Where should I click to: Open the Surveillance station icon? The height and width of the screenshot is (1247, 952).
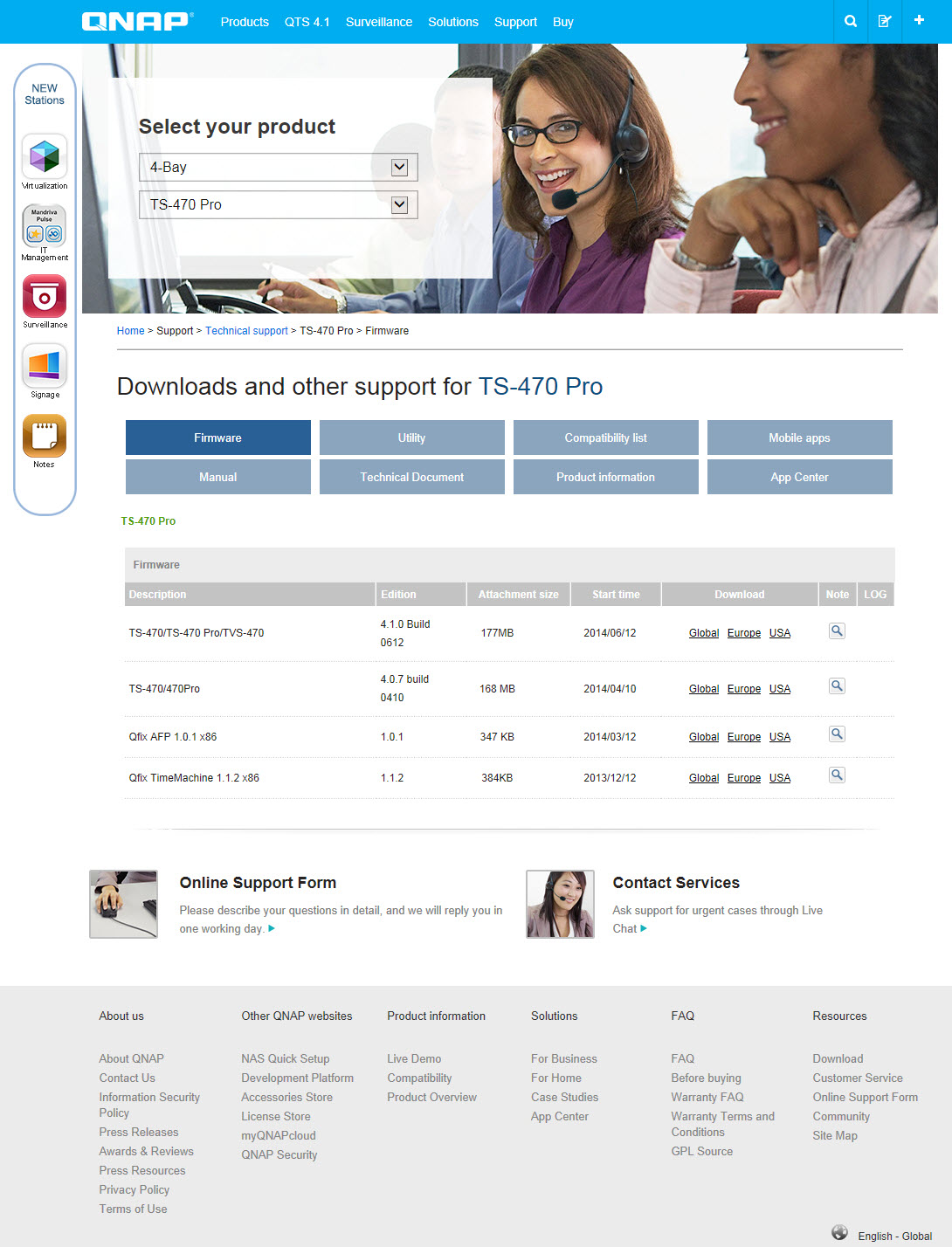[45, 297]
